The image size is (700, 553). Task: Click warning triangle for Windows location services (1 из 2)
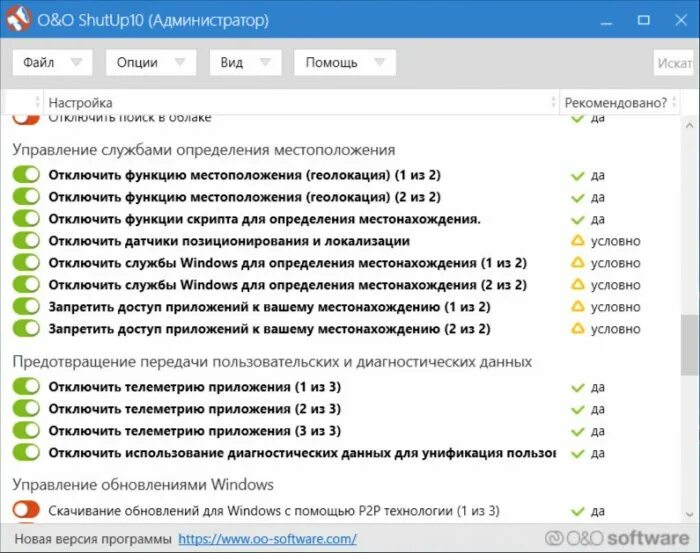pyautogui.click(x=578, y=263)
